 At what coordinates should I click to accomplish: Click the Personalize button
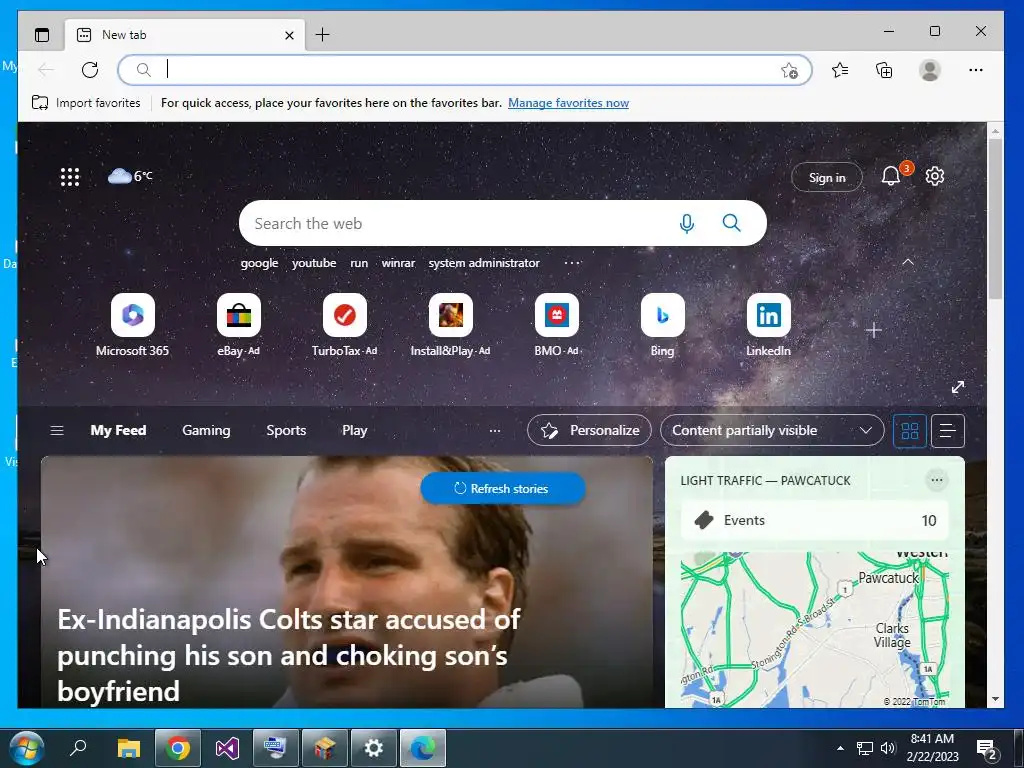pyautogui.click(x=589, y=430)
